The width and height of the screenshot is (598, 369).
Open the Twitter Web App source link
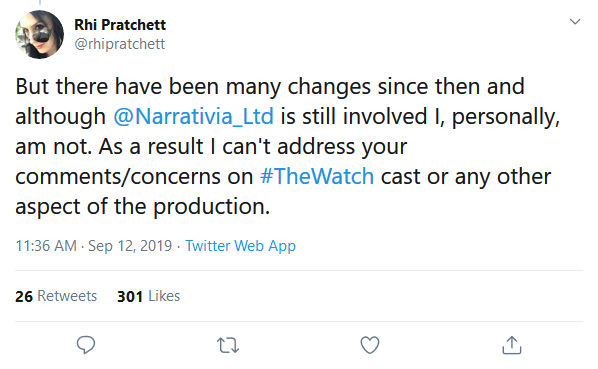click(x=240, y=246)
